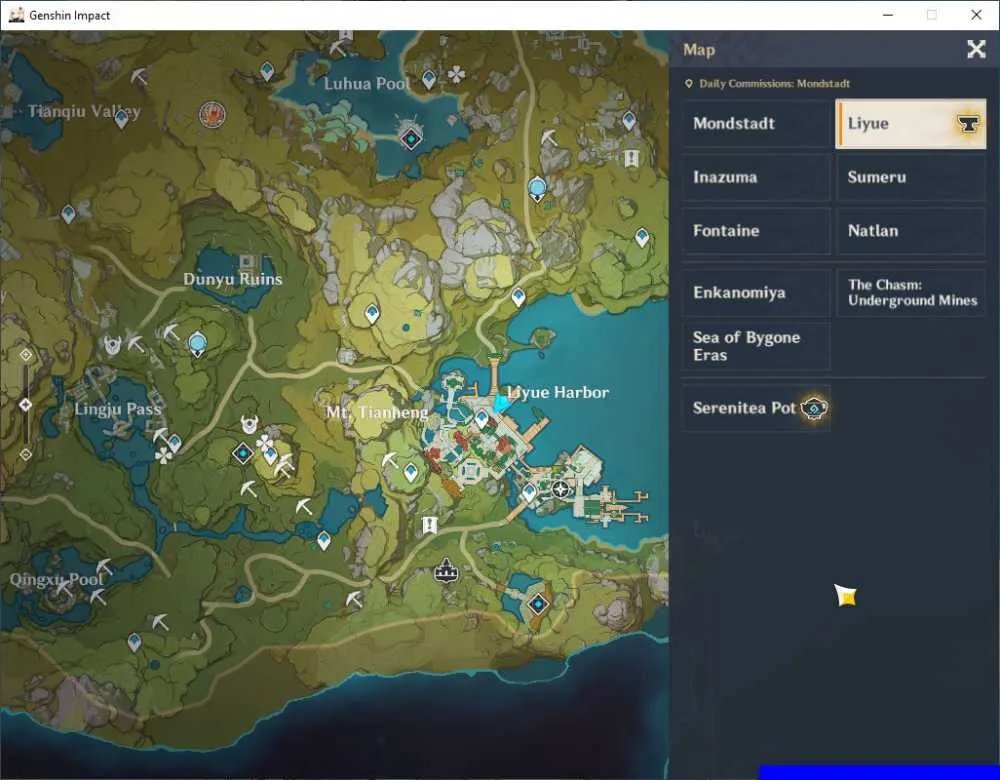Click the player location arrow at Liyue Harbor
Image resolution: width=1000 pixels, height=780 pixels.
pos(501,404)
